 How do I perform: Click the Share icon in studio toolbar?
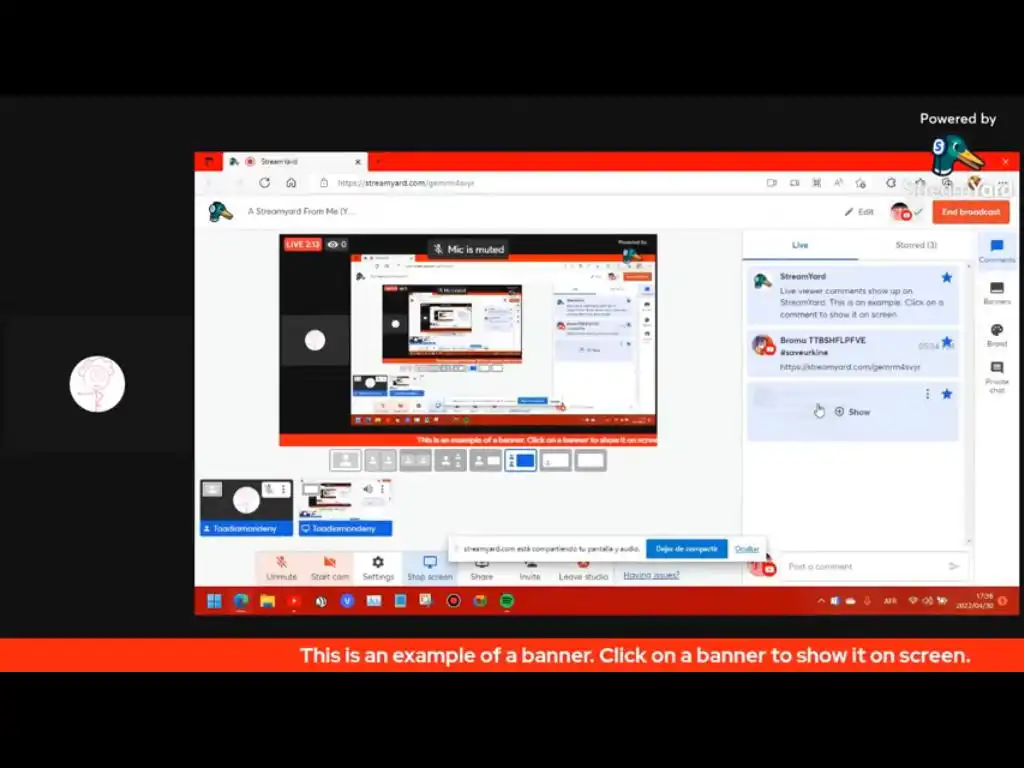[x=481, y=569]
